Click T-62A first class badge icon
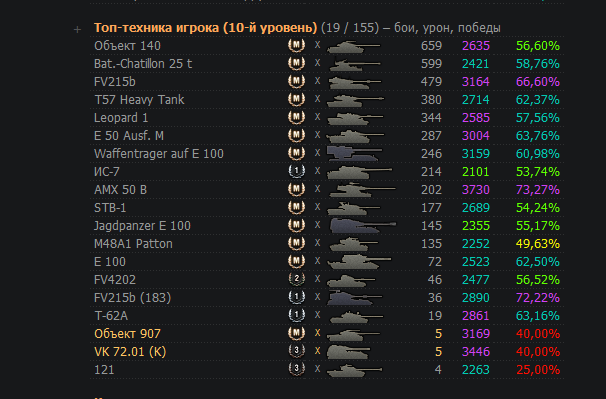This screenshot has width=606, height=399. [x=296, y=315]
